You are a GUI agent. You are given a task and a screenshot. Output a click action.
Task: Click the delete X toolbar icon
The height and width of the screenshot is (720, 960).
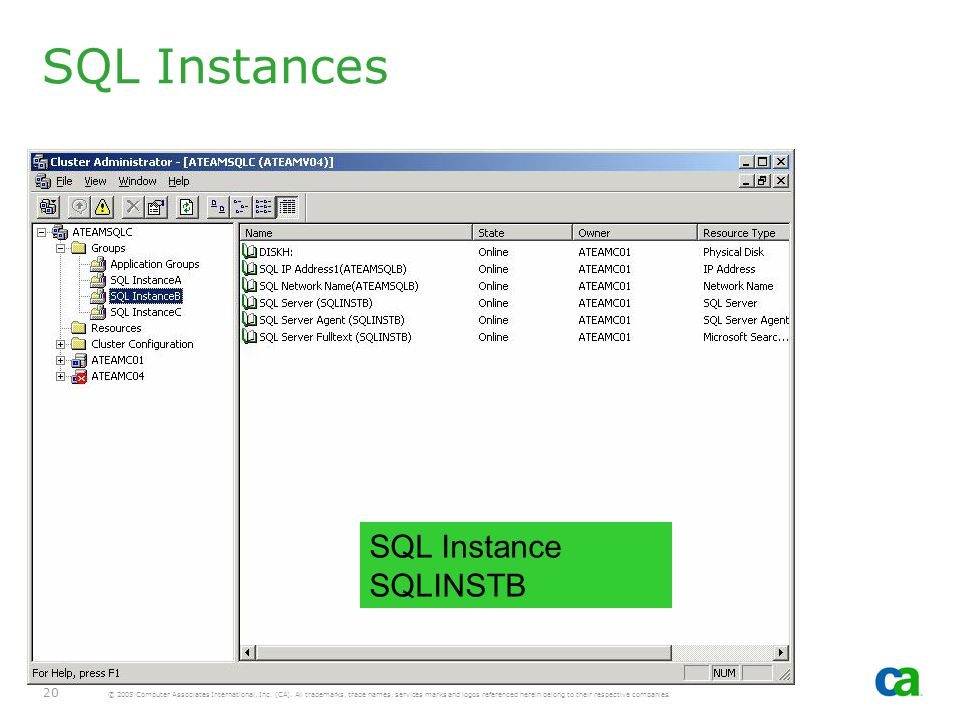pyautogui.click(x=133, y=207)
